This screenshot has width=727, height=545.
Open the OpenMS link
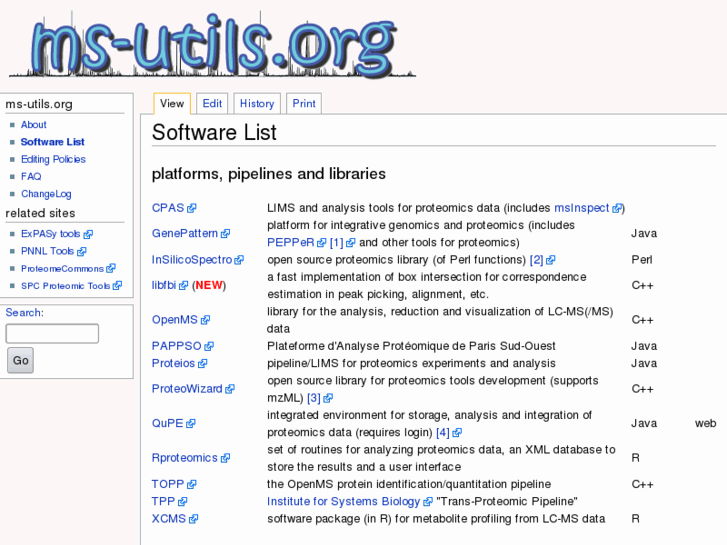click(175, 320)
